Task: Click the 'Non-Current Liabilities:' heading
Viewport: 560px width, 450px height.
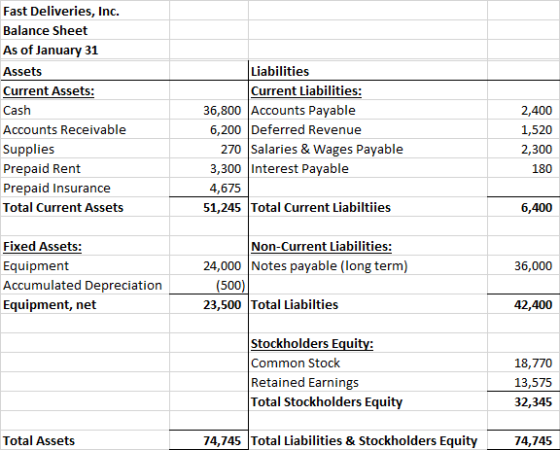Action: pos(321,246)
